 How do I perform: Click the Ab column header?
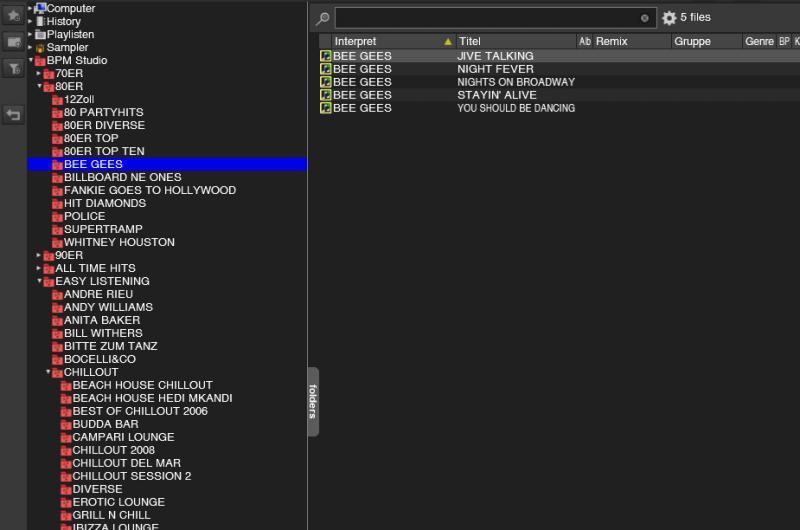click(x=585, y=41)
